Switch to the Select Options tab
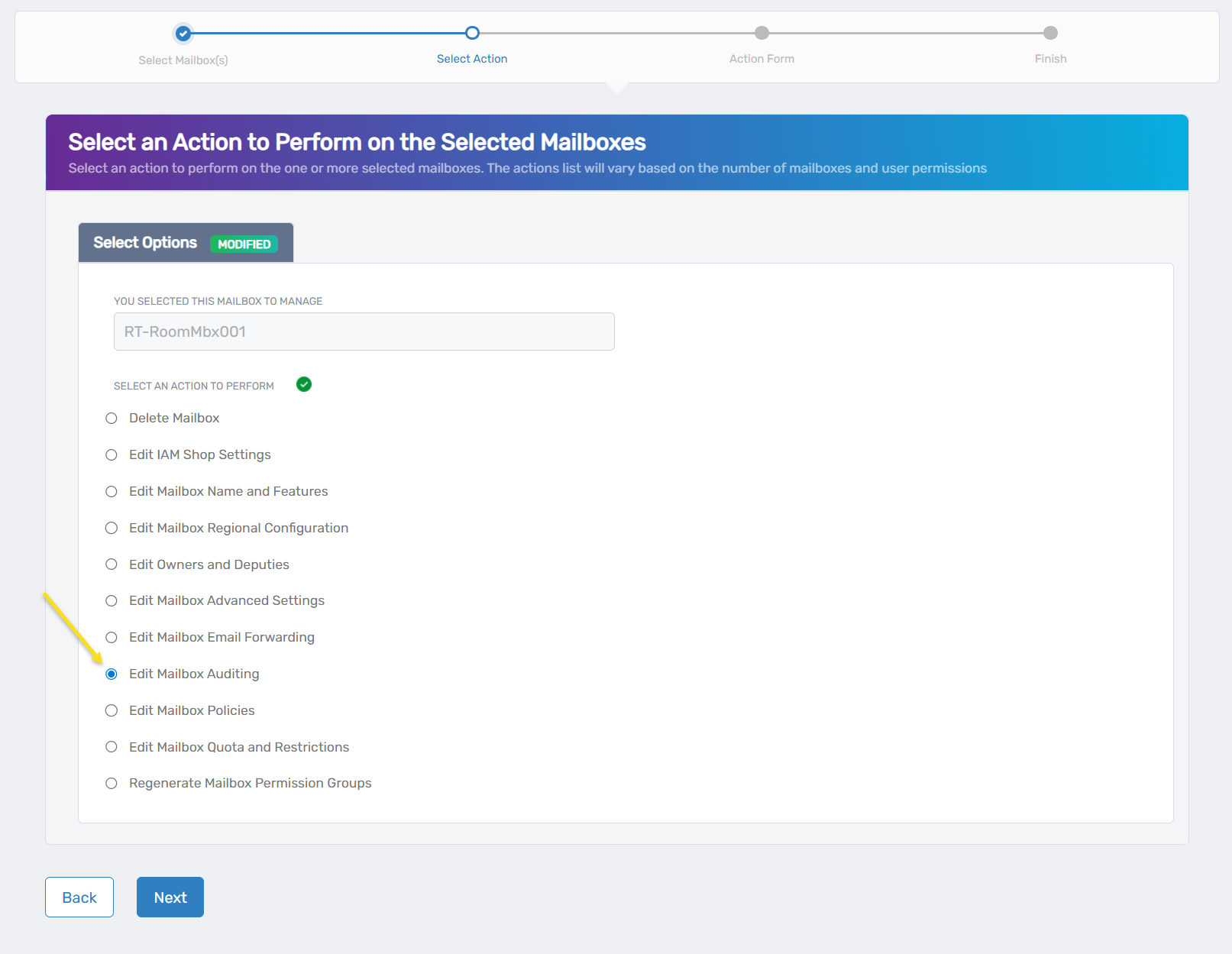 144,242
